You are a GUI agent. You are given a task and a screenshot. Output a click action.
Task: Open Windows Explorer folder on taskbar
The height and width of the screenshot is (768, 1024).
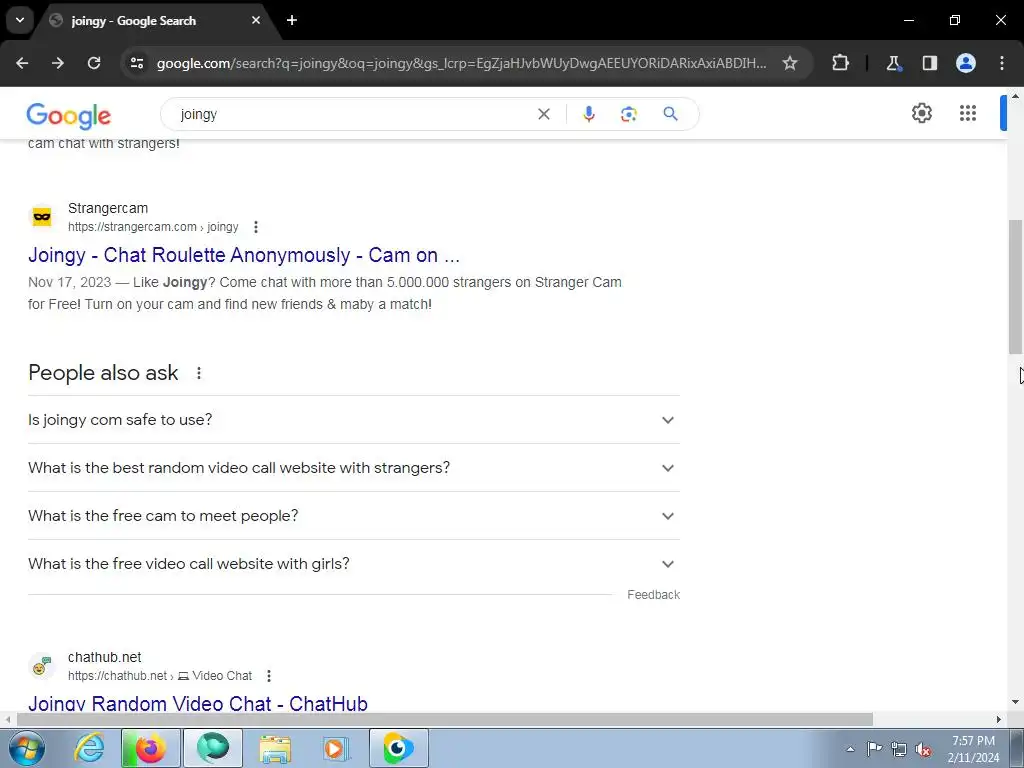(x=275, y=748)
